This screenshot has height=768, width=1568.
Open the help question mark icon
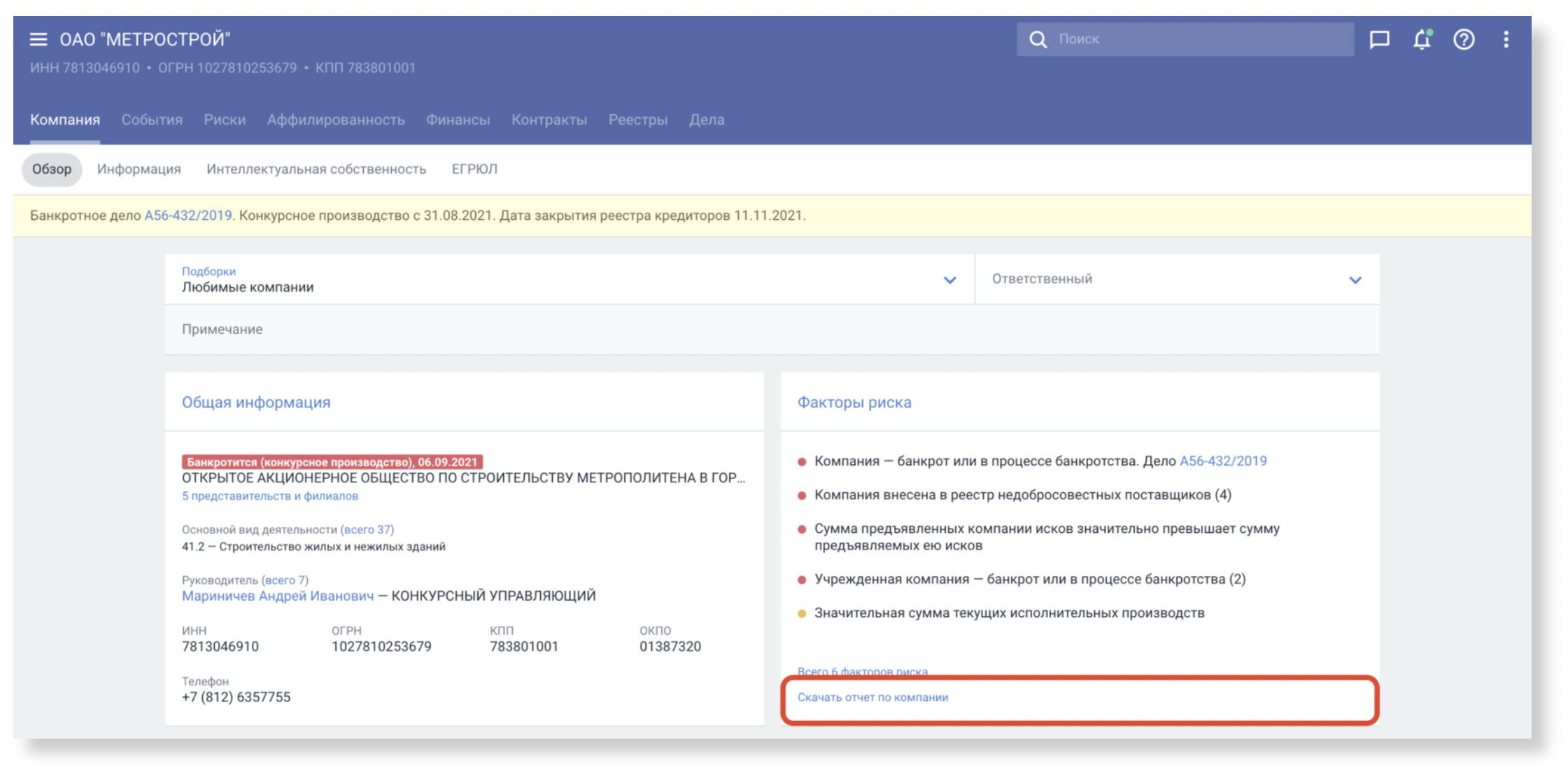(x=1464, y=39)
